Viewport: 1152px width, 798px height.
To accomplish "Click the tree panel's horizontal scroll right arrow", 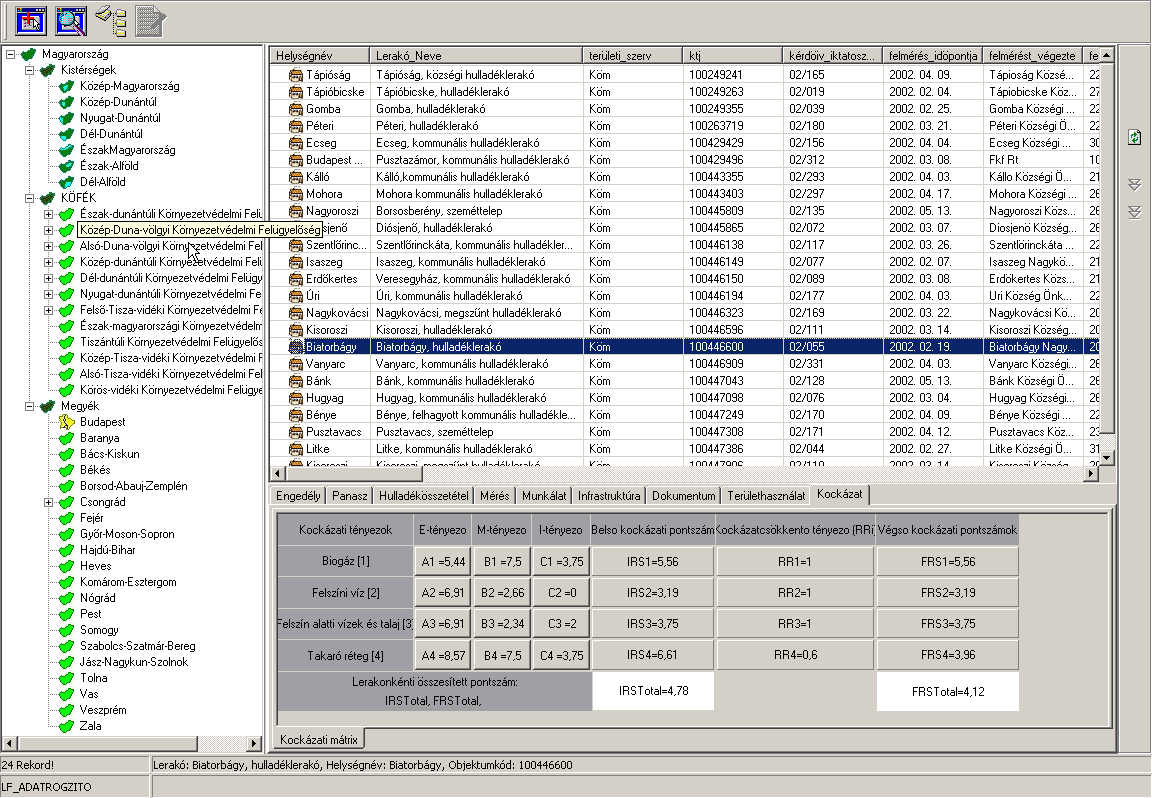I will tap(254, 743).
